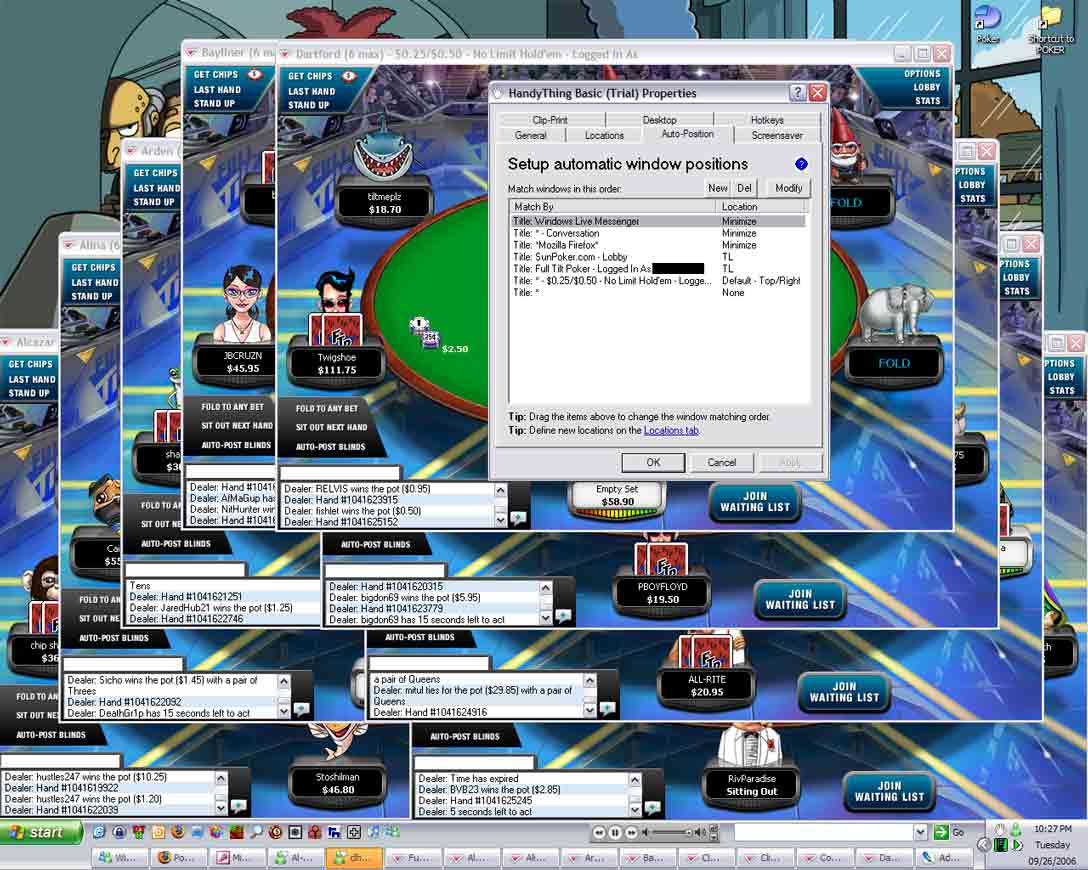Open chat bubble icon beside bigdon69 chat log
The width and height of the screenshot is (1088, 870).
563,615
